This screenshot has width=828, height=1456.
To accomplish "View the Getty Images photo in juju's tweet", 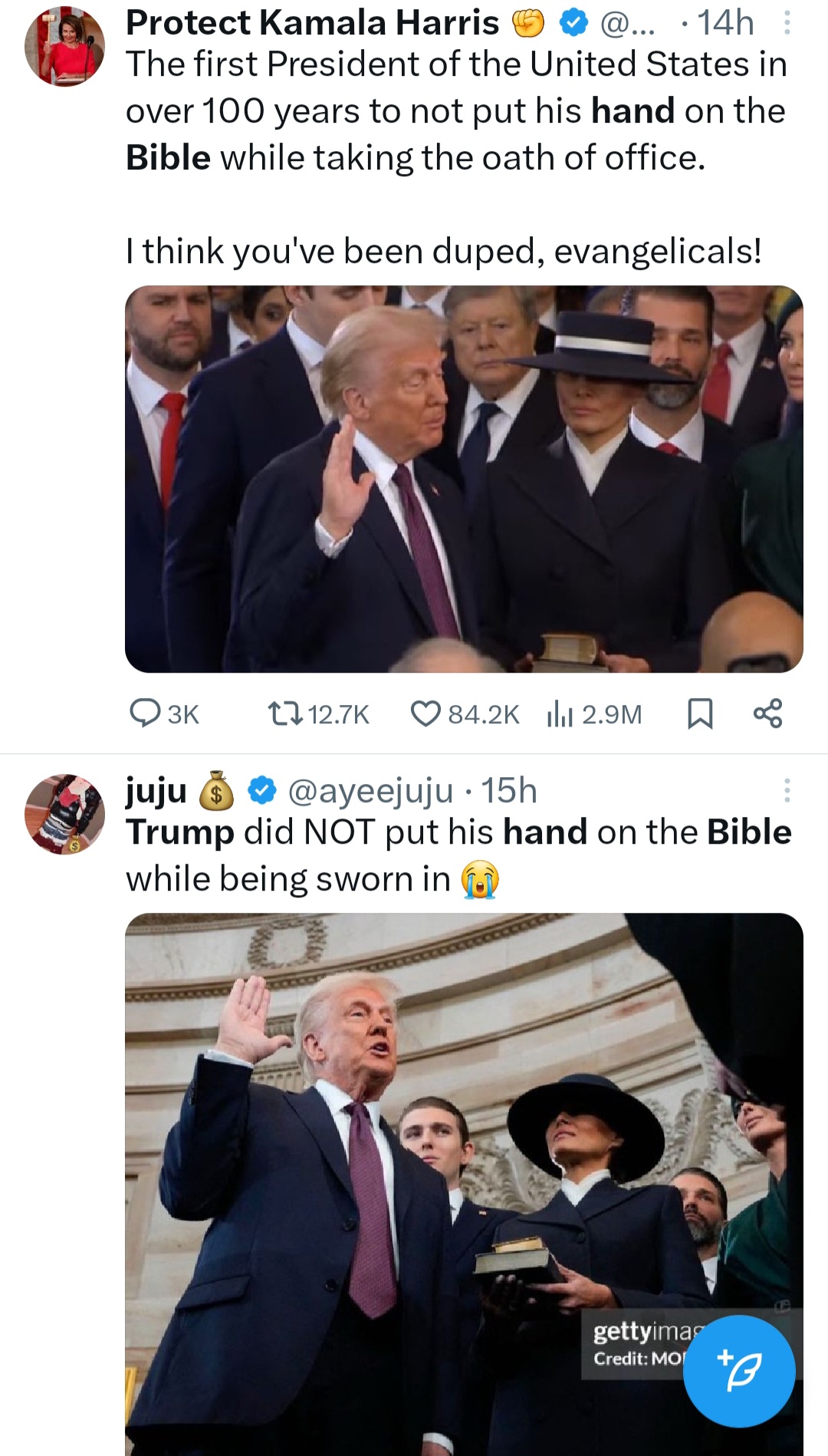I will pos(464,1184).
